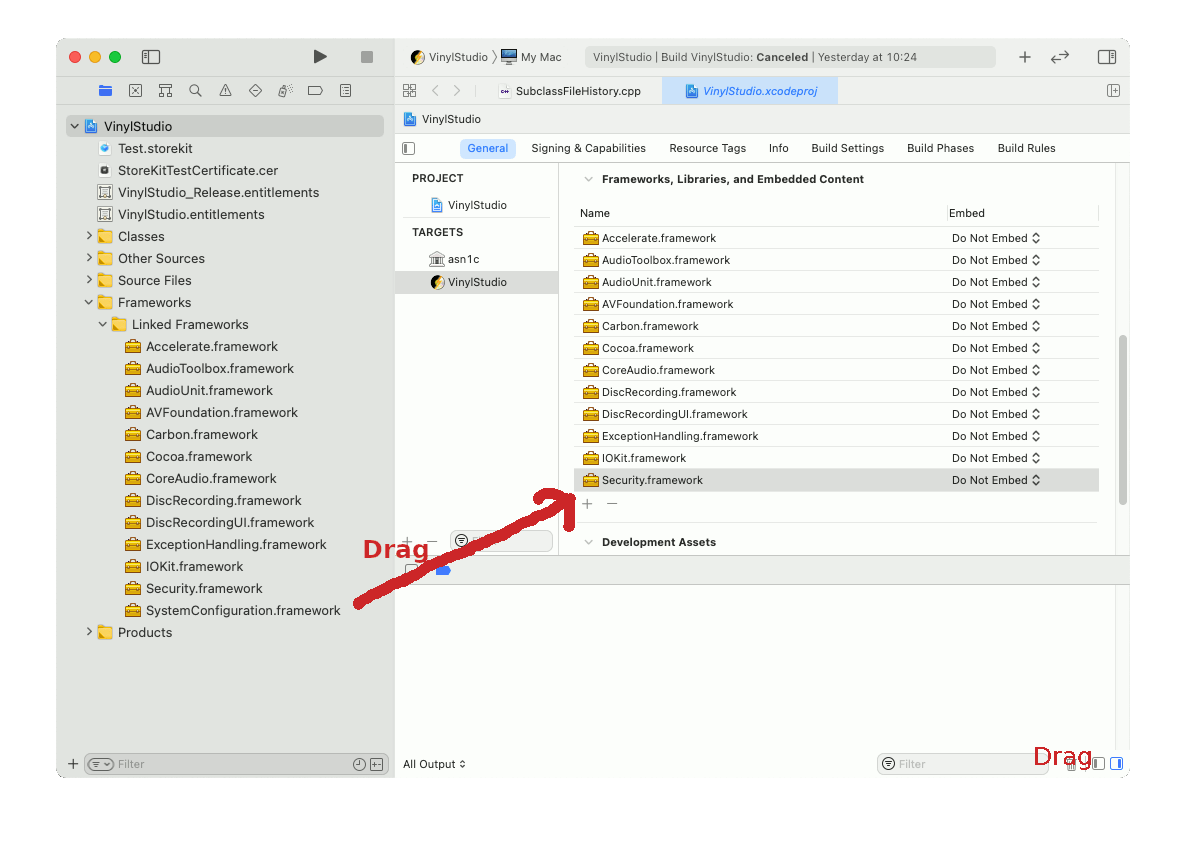Show recently modified files filter icon
The image size is (1186, 852).
359,764
